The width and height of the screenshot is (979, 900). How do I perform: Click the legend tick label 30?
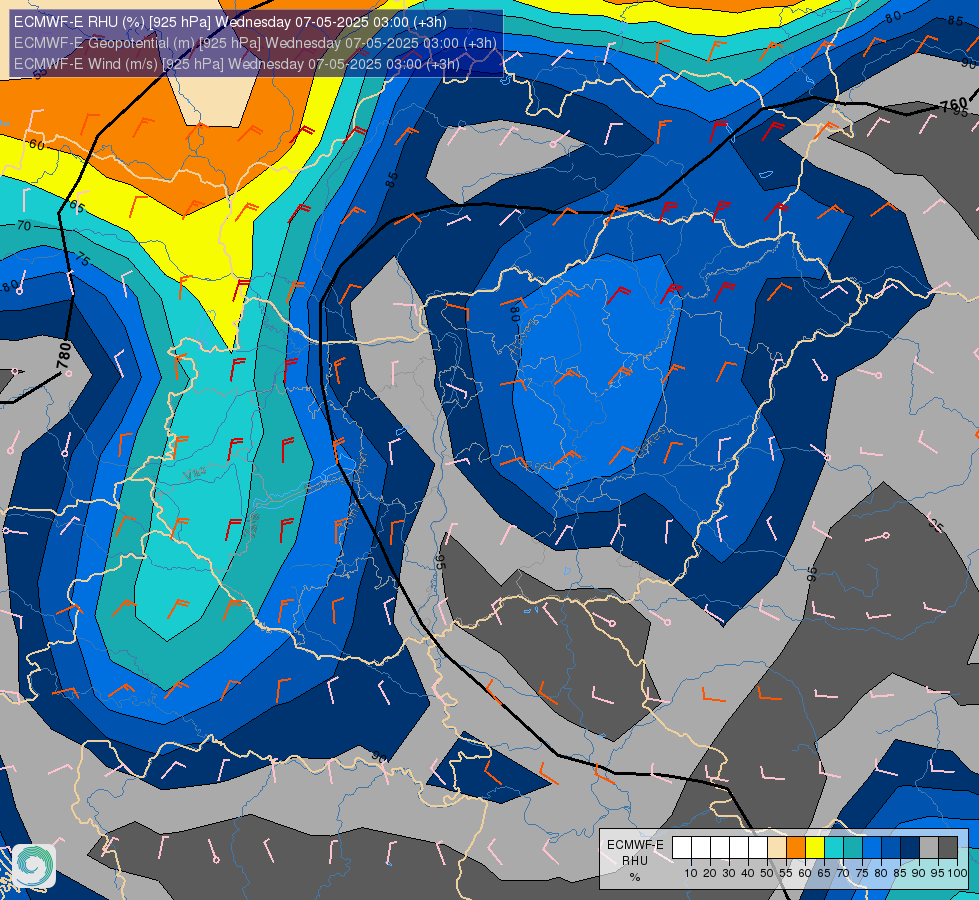coord(729,873)
